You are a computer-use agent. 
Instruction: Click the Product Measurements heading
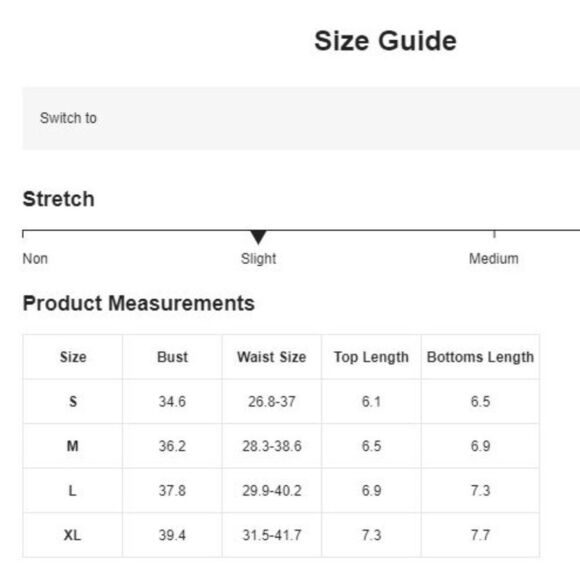[x=139, y=303]
